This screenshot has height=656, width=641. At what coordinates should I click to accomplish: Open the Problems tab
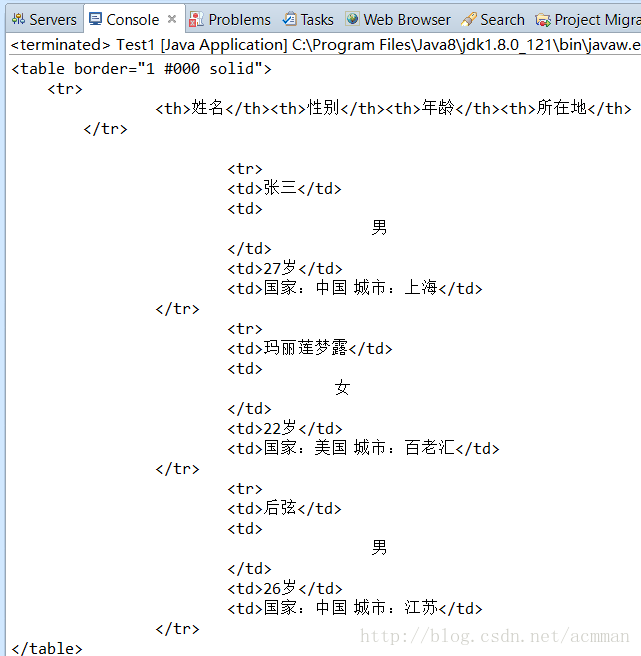pos(230,19)
